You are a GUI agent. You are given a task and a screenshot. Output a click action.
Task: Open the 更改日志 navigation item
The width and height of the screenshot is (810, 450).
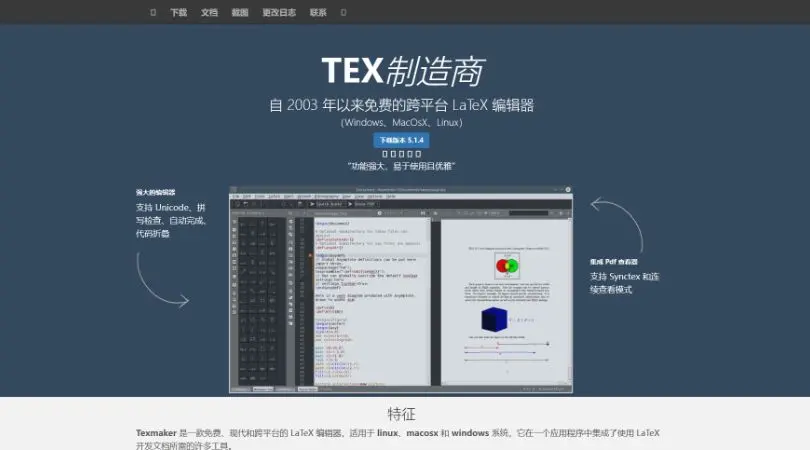[x=279, y=12]
